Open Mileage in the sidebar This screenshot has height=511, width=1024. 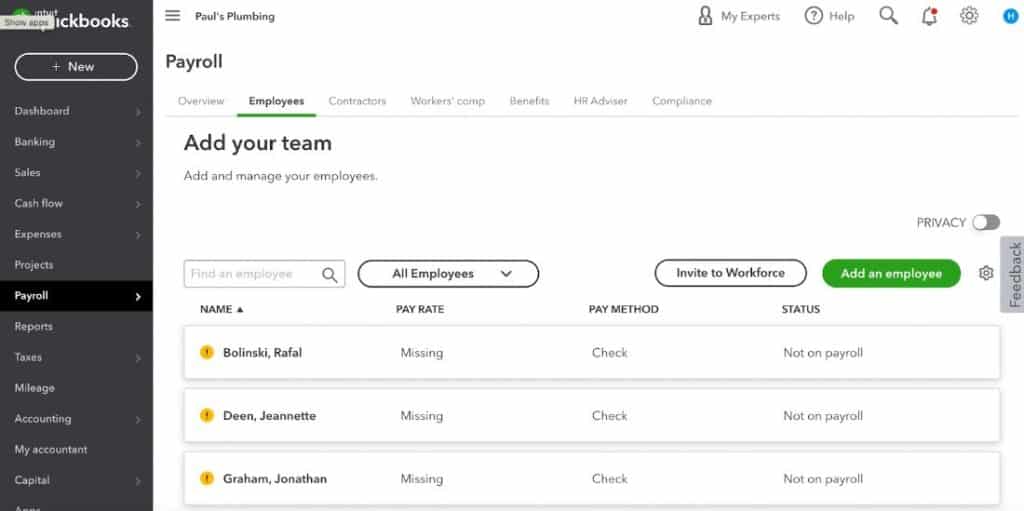pyautogui.click(x=35, y=387)
